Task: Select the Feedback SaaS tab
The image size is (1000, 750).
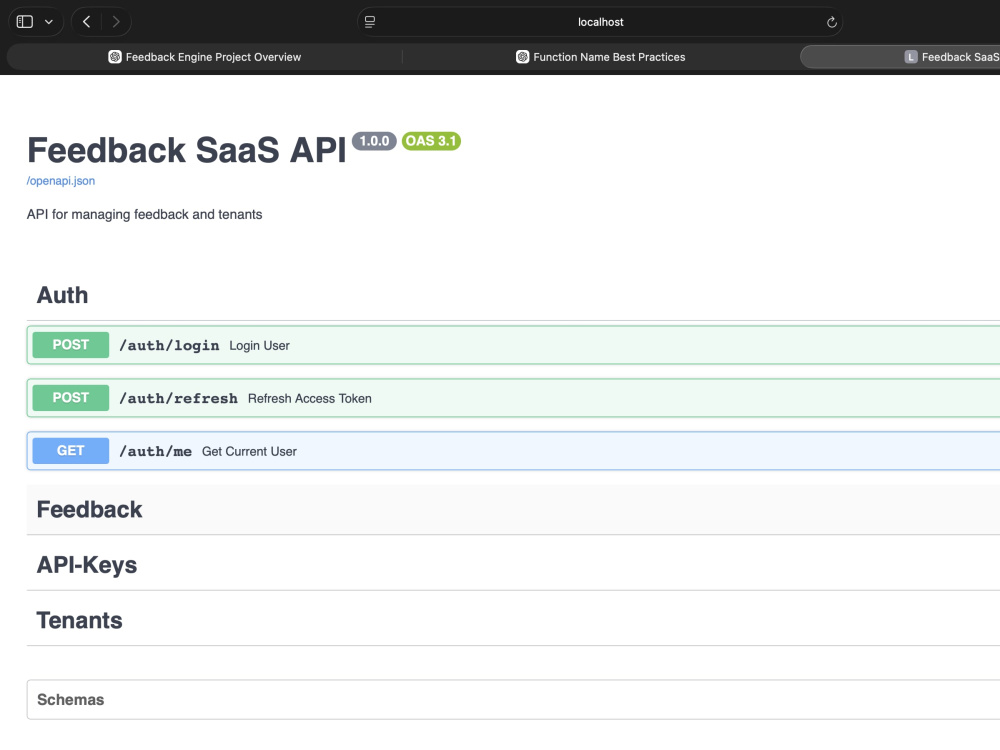Action: click(x=901, y=57)
